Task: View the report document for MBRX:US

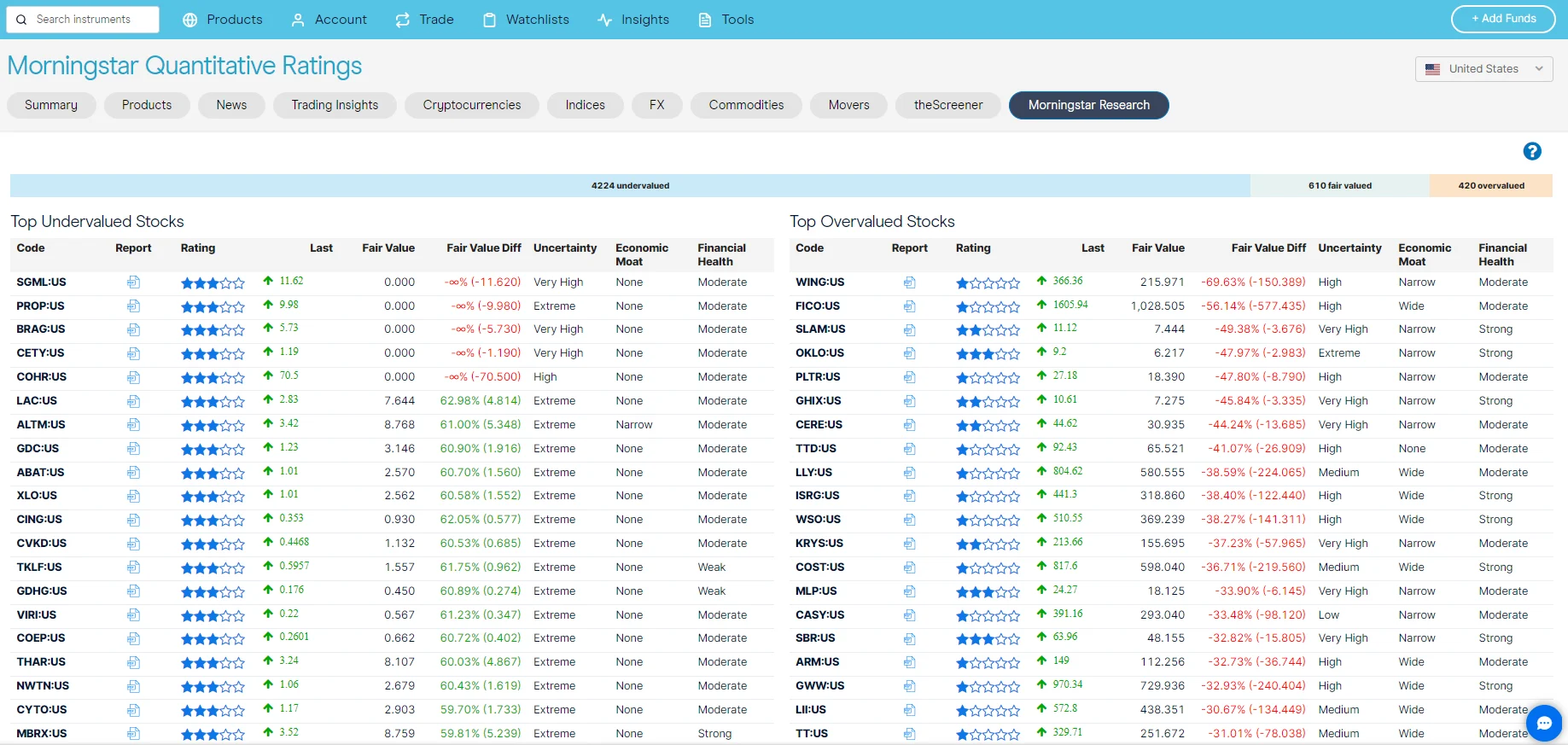Action: [133, 734]
